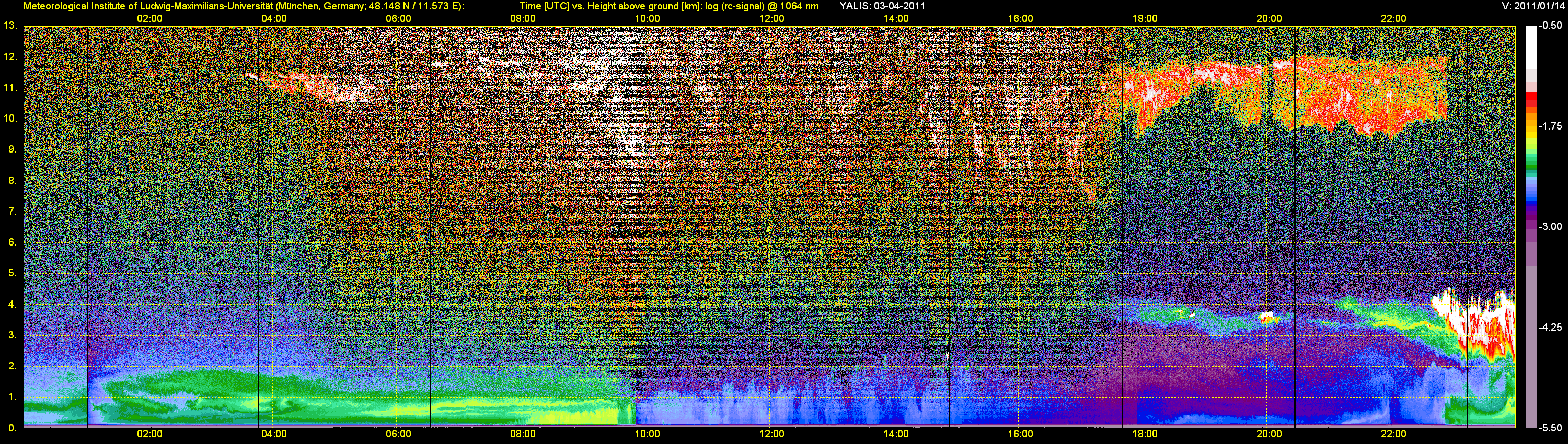Click the "06:00" label on the top time axis
This screenshot has height=444, width=1568.
click(398, 18)
